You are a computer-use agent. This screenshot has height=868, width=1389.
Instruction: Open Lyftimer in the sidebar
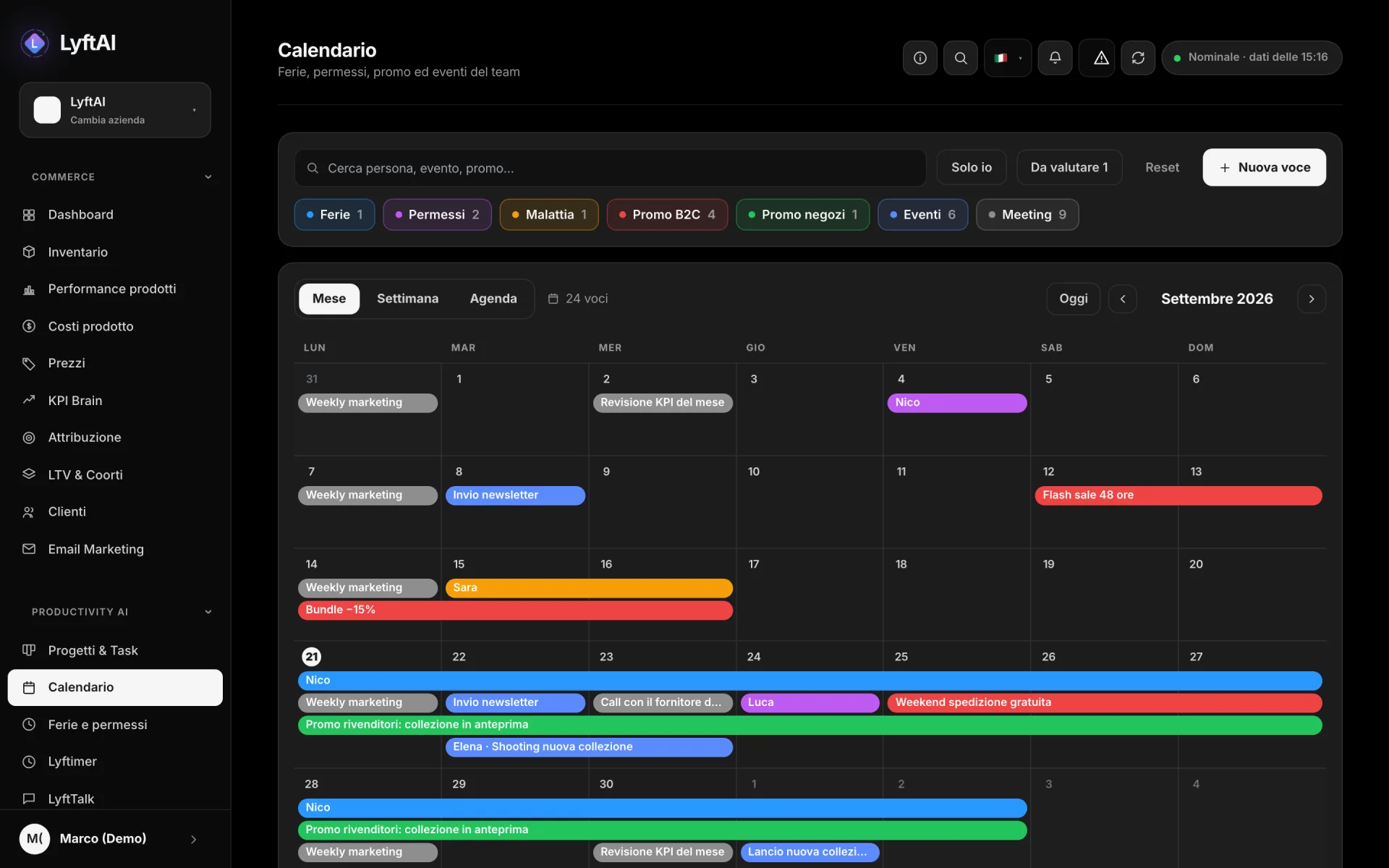(115, 762)
